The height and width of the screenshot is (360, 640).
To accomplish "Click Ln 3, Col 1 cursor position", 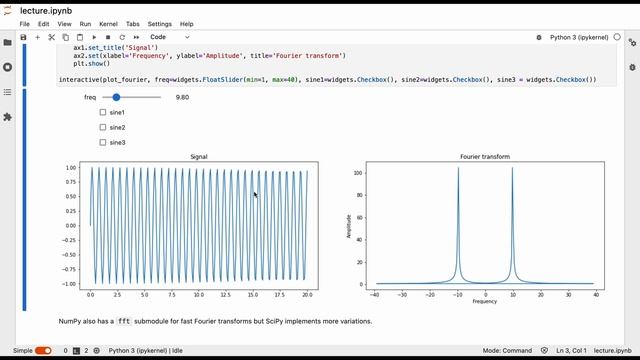I will (x=571, y=351).
